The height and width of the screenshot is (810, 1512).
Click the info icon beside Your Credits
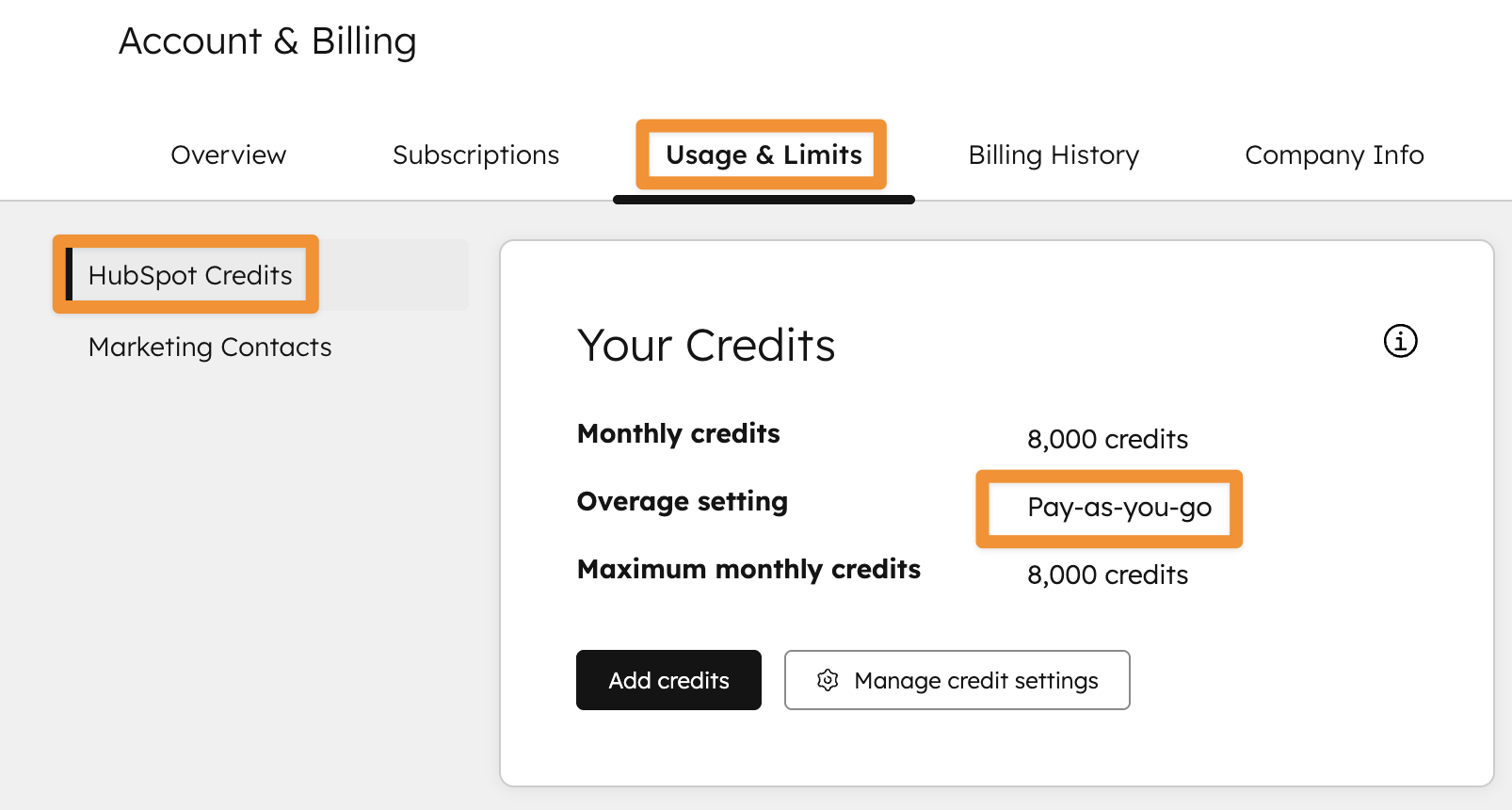pos(1400,342)
